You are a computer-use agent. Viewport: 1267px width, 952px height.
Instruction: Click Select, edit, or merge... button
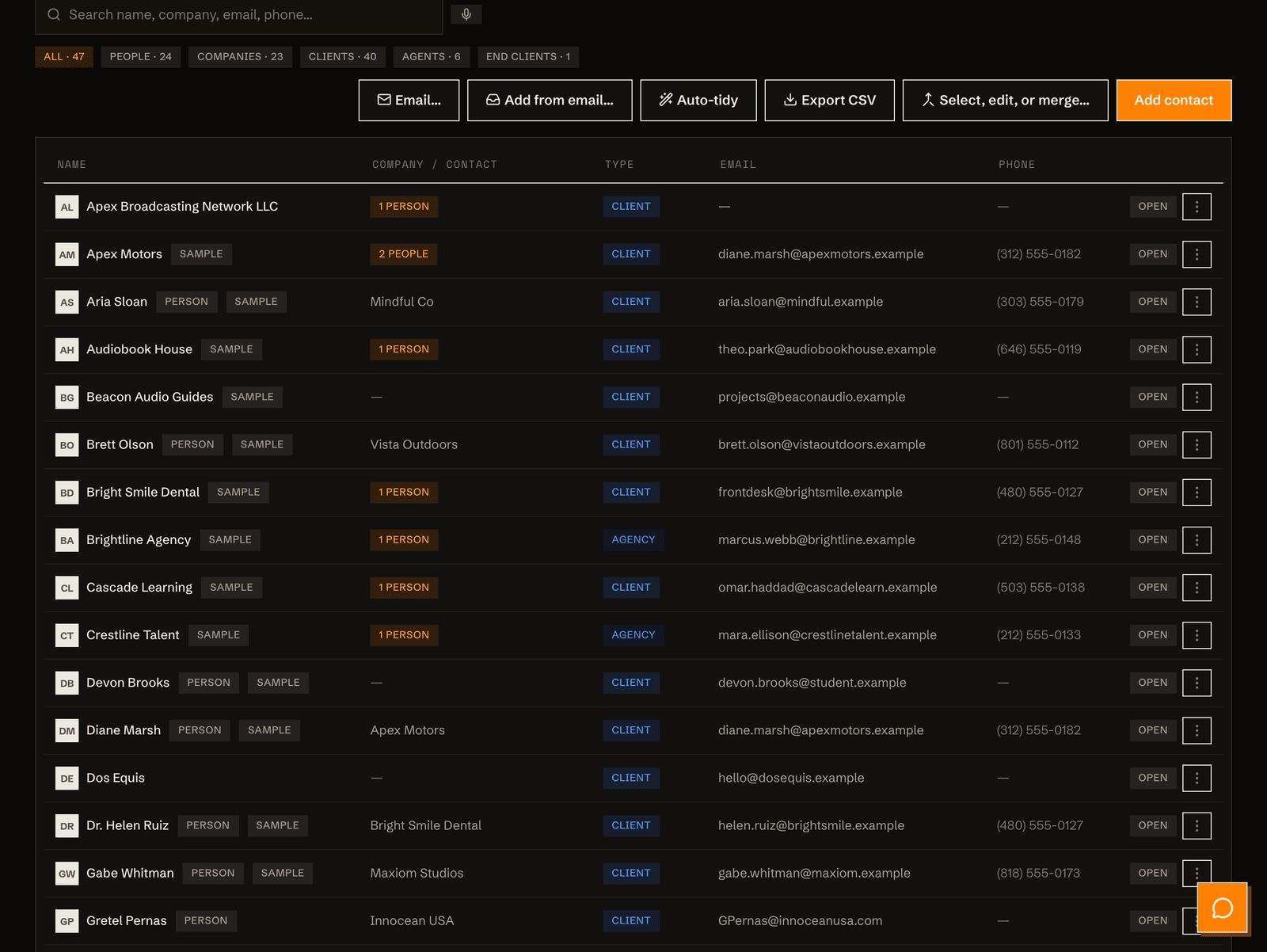(x=1006, y=100)
